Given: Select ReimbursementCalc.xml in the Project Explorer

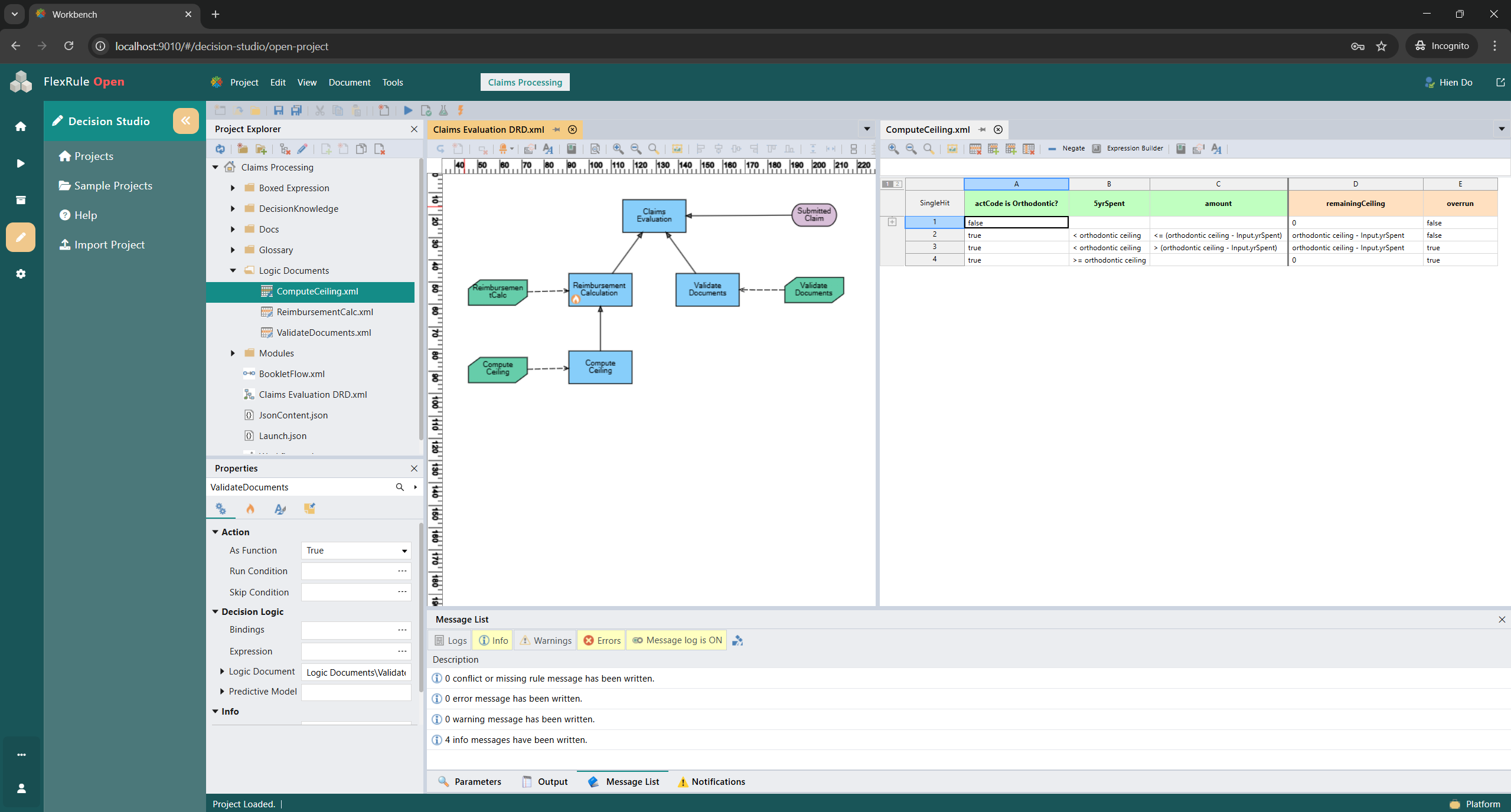Looking at the screenshot, I should pyautogui.click(x=324, y=312).
